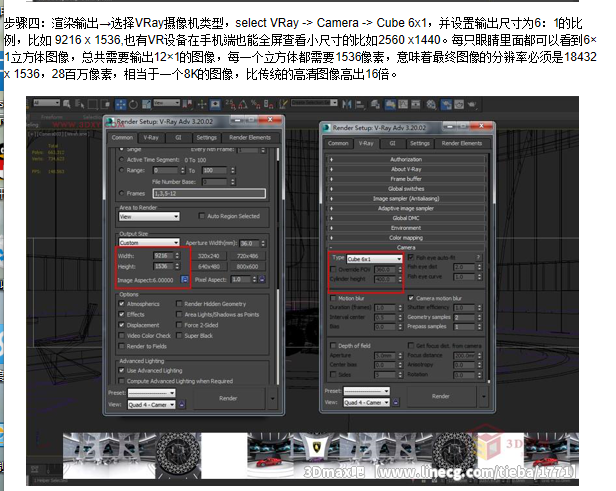Toggle Use Advanced Lighting checkbox
This screenshot has width=616, height=491.
pos(122,370)
